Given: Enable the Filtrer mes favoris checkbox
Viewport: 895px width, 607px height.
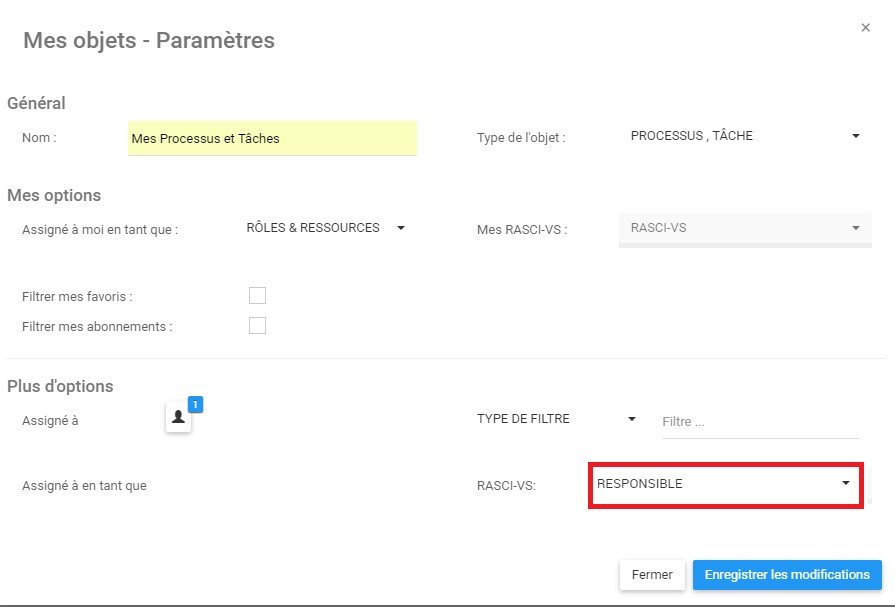Looking at the screenshot, I should click(x=257, y=295).
